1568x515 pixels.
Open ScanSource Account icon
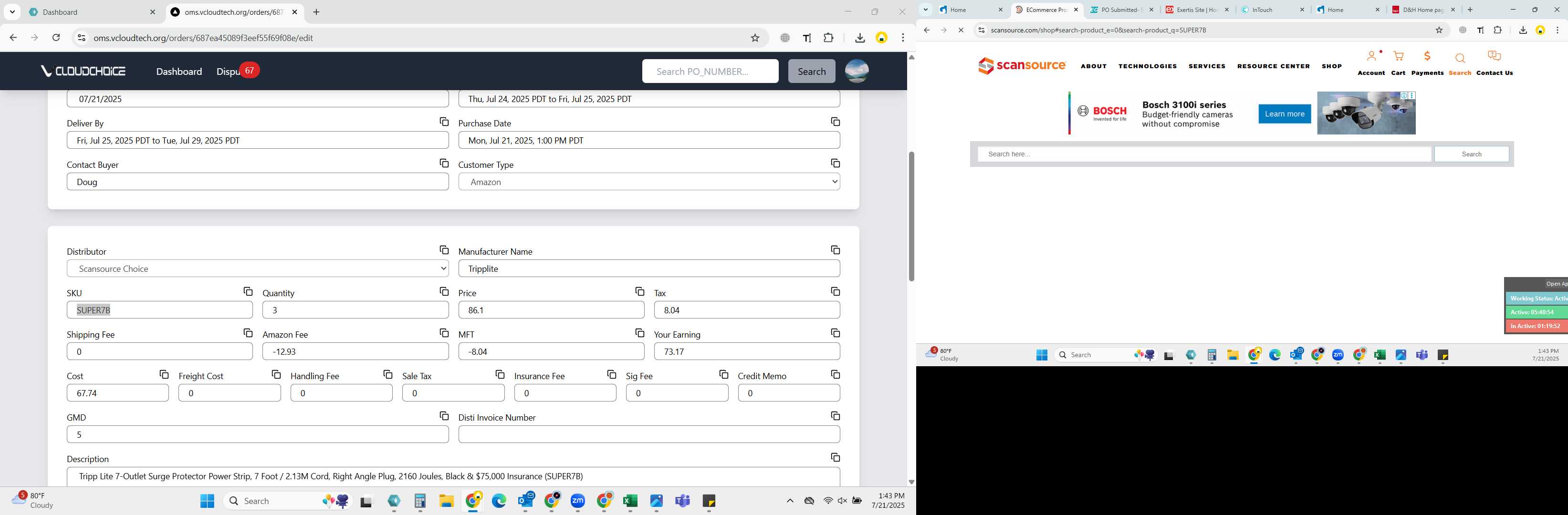1372,57
